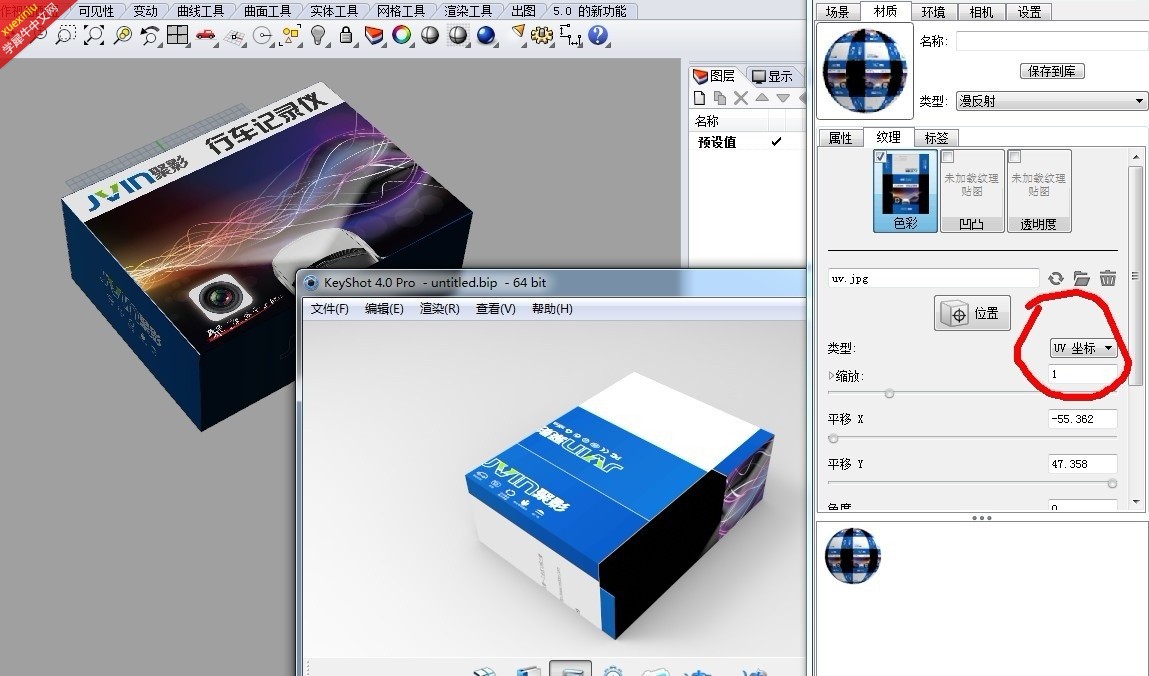This screenshot has height=676, width=1149.
Task: Click the zoom selected yellow magnifier icon
Action: [122, 34]
